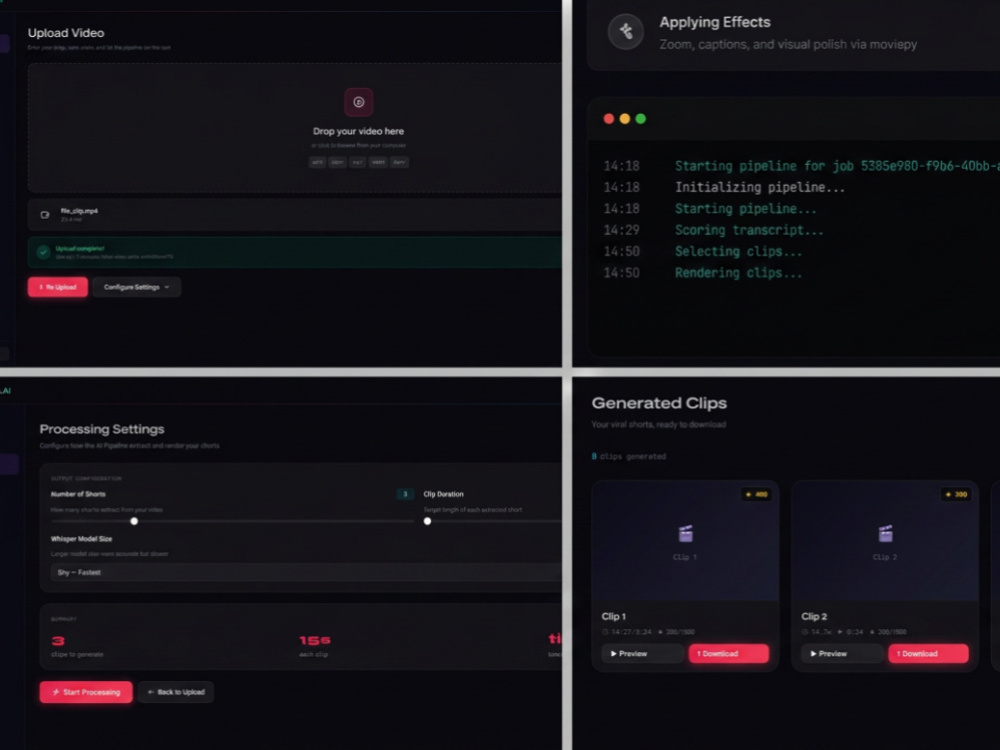Image resolution: width=1000 pixels, height=750 pixels.
Task: Click the Number of Shorts slider handle
Action: 134,521
